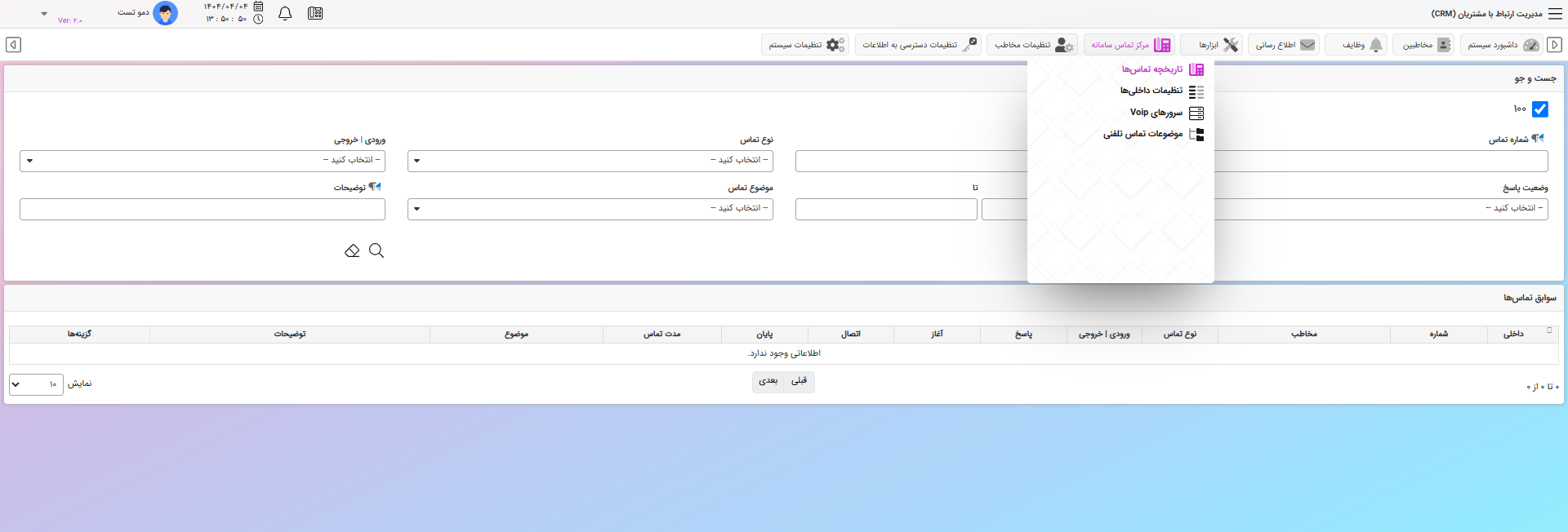Screen dimensions: 1568x532
Task: Click small square icon in table header corner
Action: pyautogui.click(x=1549, y=330)
